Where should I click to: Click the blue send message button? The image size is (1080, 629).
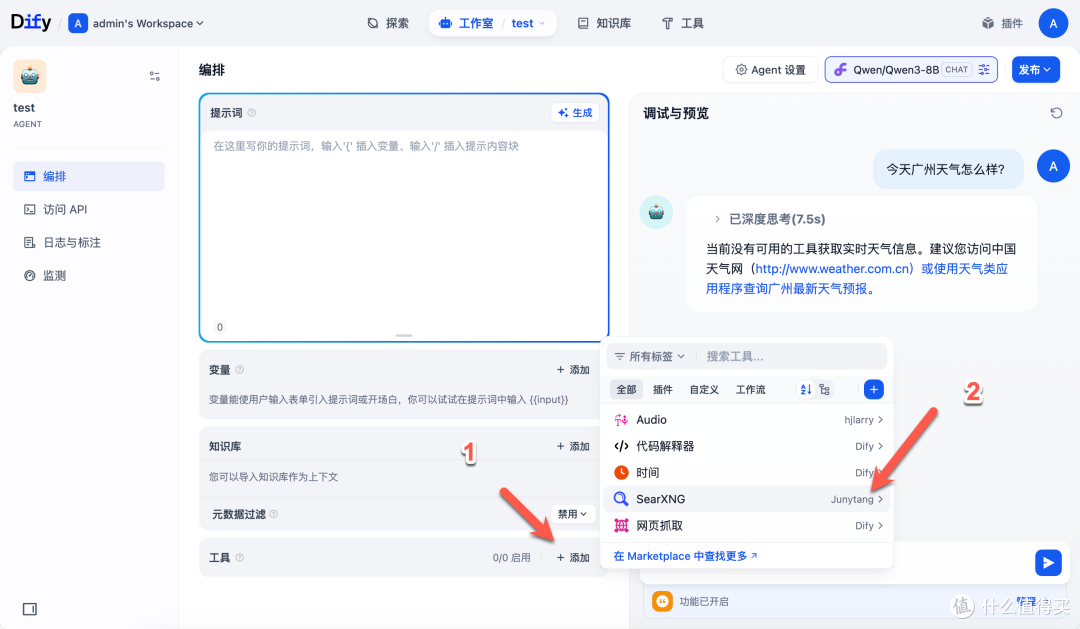click(1048, 563)
